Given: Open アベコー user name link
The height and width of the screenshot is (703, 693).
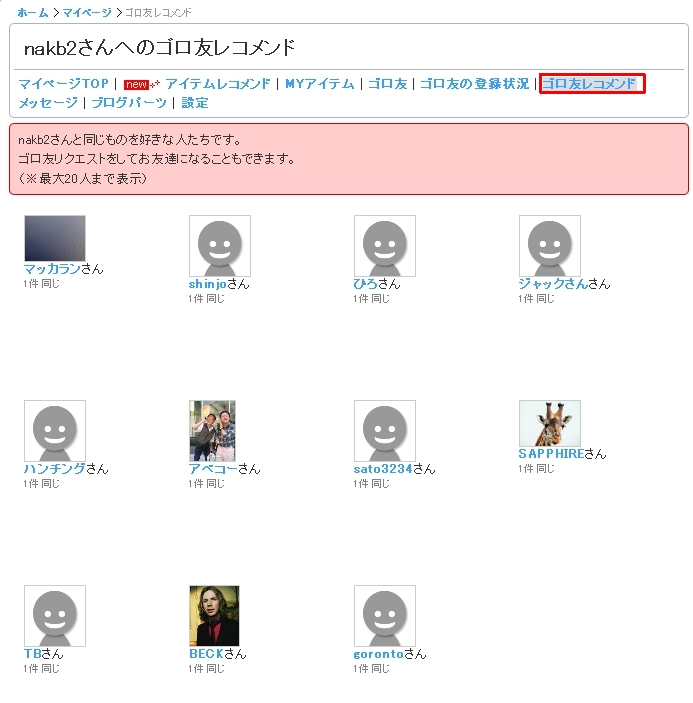Looking at the screenshot, I should pyautogui.click(x=213, y=469).
